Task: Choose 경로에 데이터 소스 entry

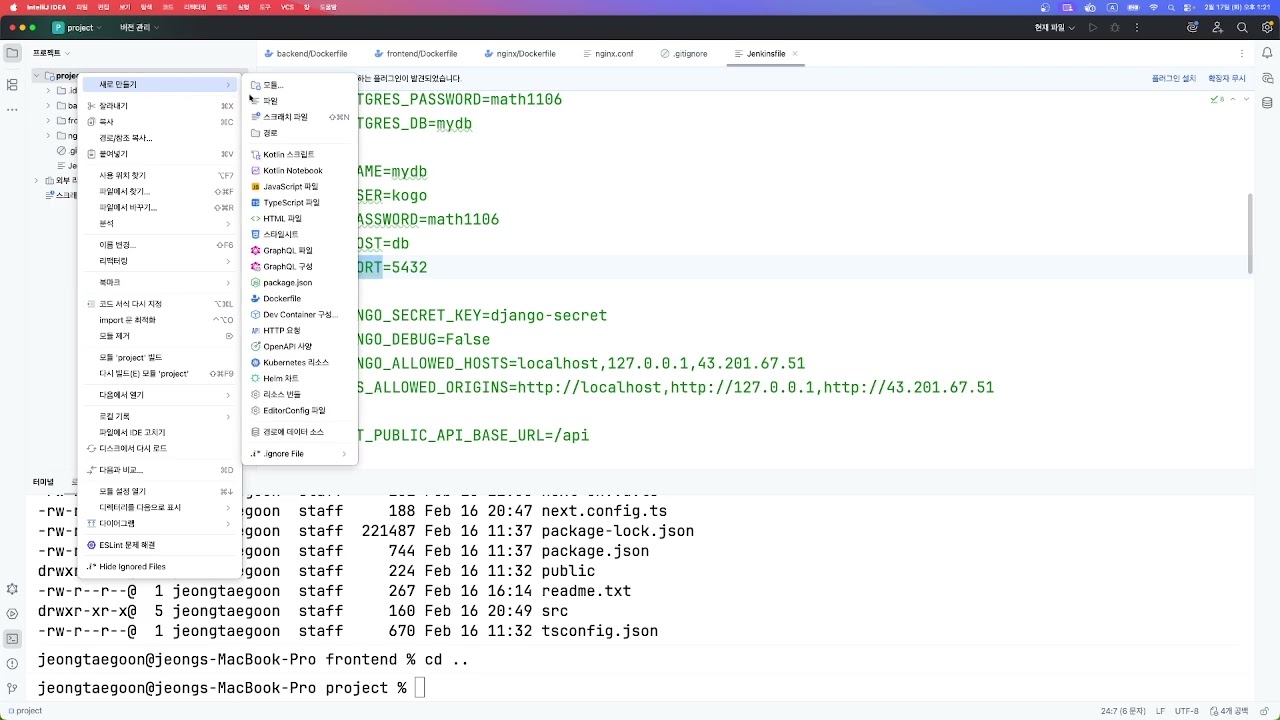Action: 300,432
